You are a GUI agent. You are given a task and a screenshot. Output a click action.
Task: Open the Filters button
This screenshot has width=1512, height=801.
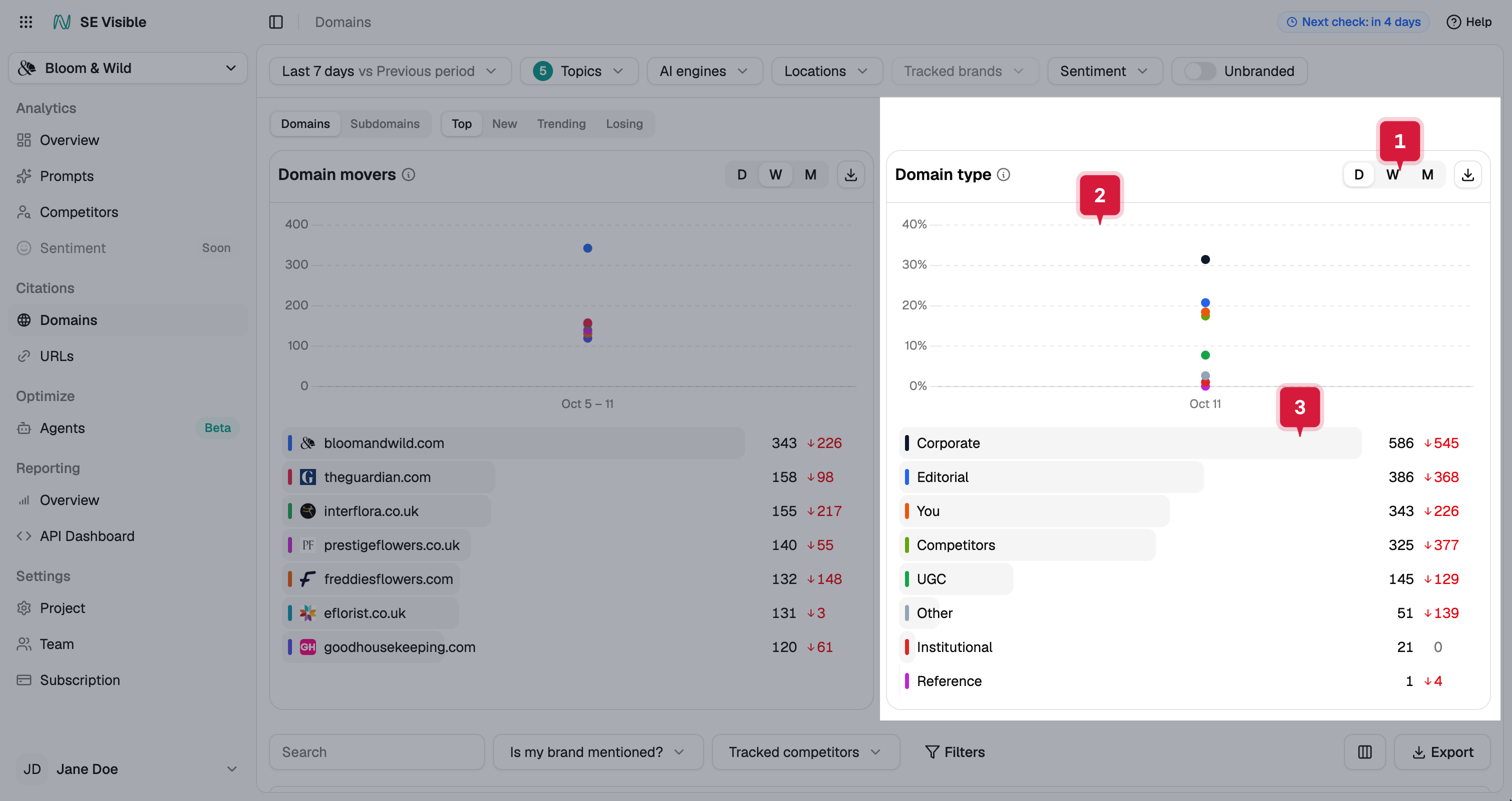click(955, 752)
